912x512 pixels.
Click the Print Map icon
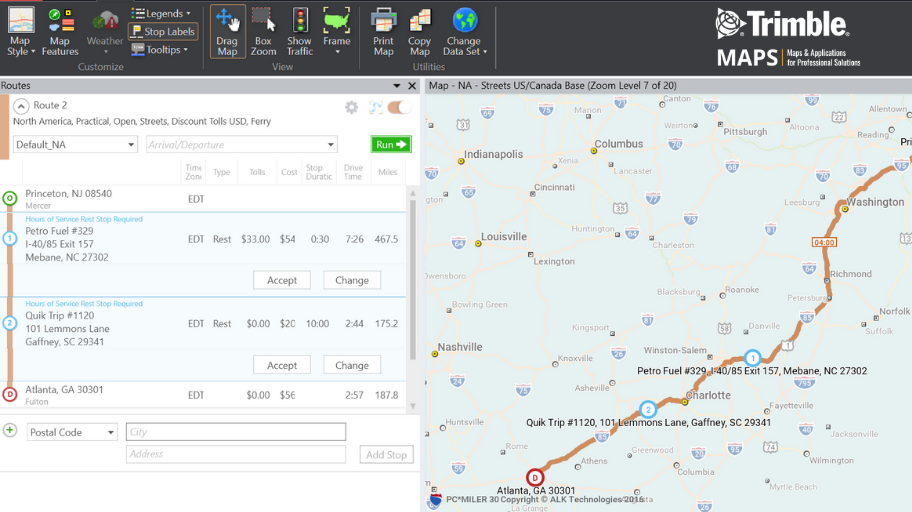(383, 31)
